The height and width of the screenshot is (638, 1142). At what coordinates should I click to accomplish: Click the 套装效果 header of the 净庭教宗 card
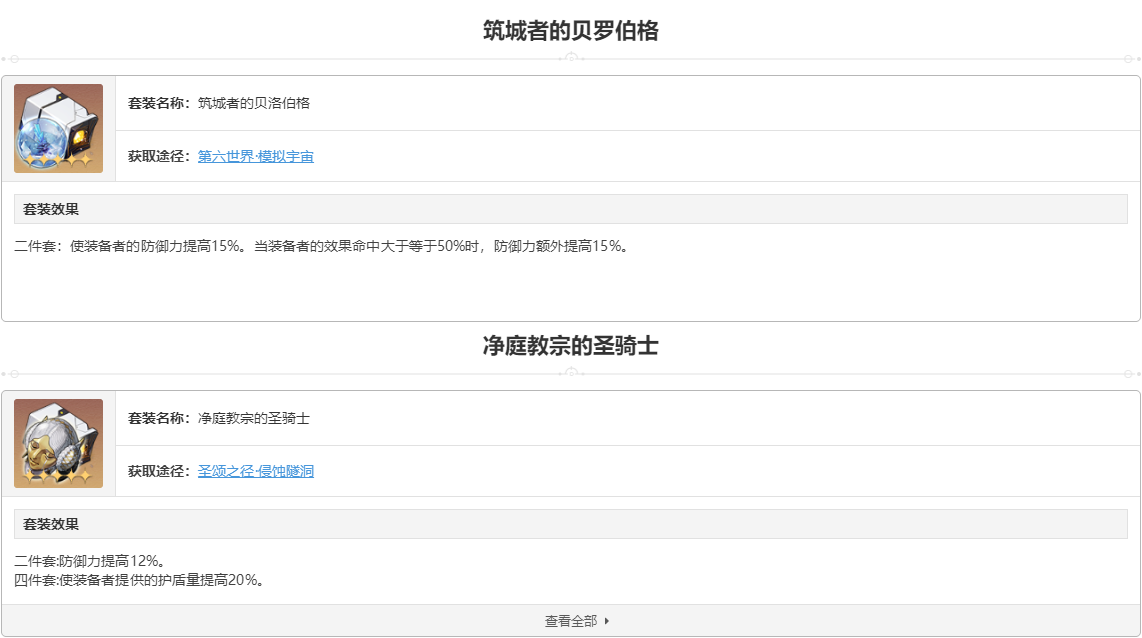point(571,524)
